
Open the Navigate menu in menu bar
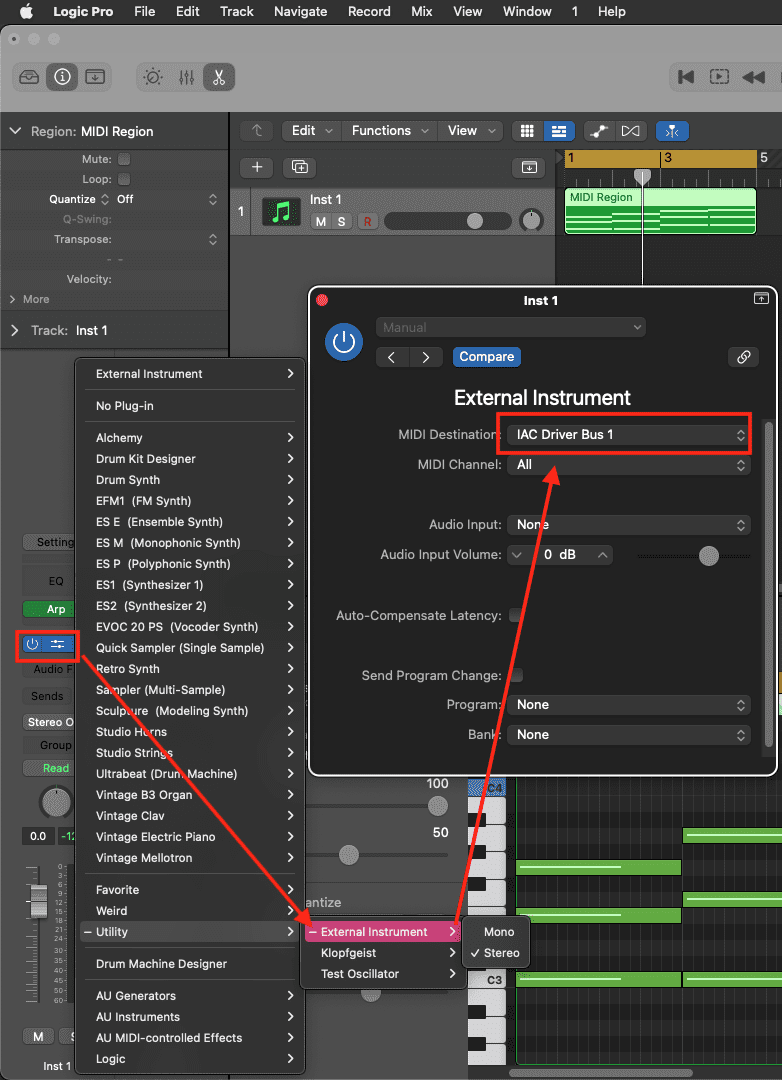pyautogui.click(x=300, y=12)
